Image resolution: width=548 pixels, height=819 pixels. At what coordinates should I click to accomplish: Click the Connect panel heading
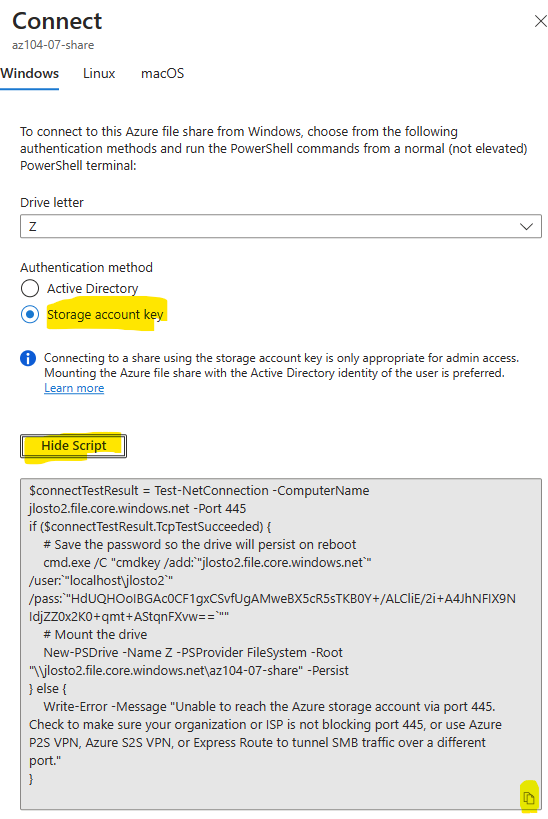click(x=57, y=21)
